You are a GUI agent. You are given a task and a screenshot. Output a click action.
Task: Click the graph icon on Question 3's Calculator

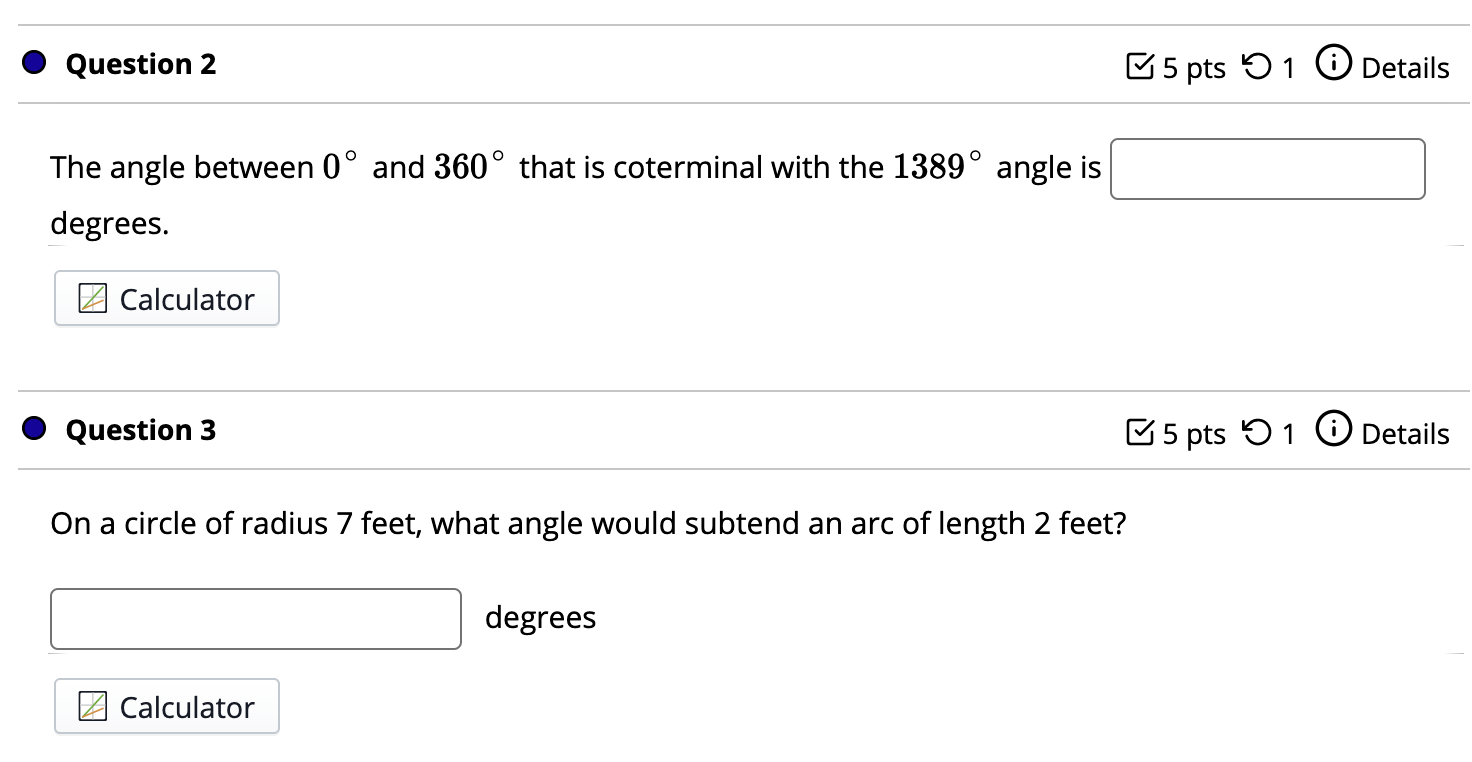[x=93, y=707]
